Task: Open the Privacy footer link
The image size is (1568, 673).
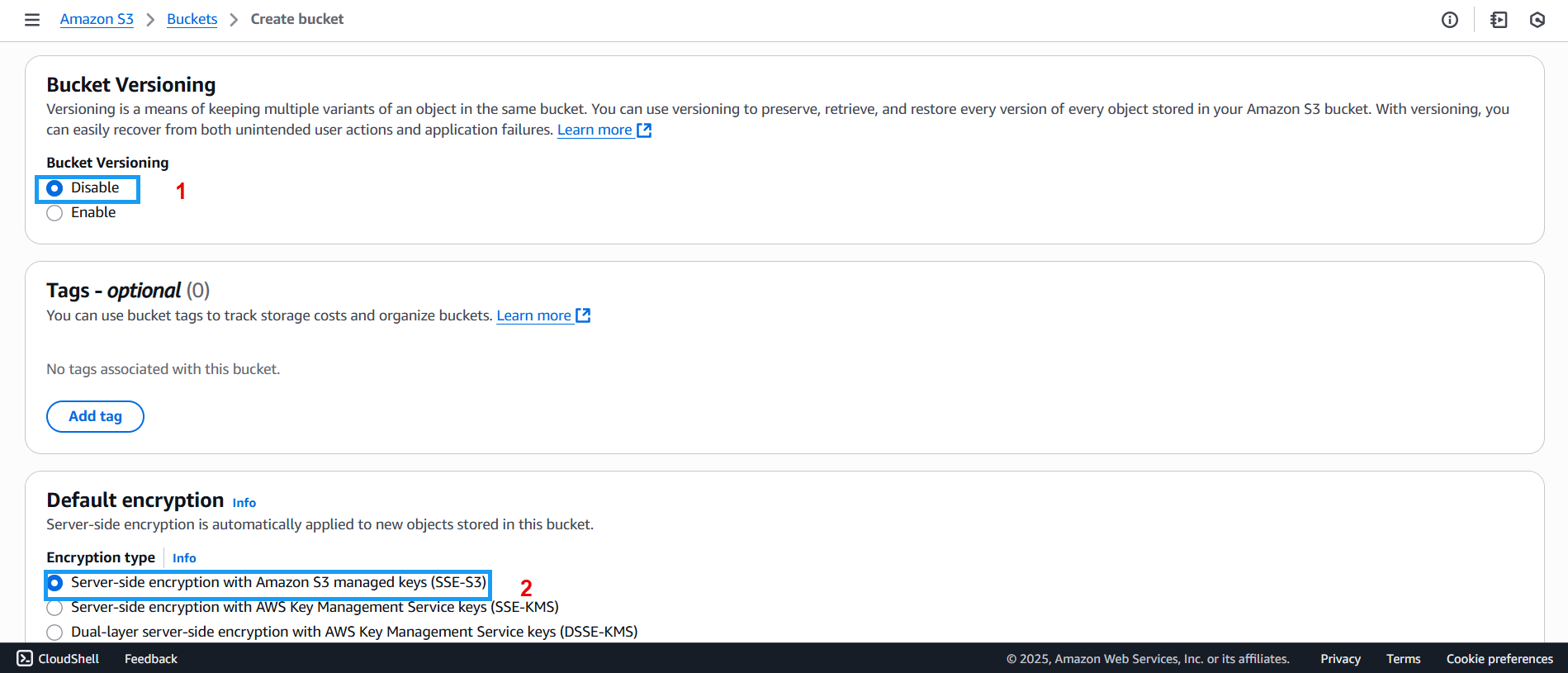Action: (x=1340, y=658)
